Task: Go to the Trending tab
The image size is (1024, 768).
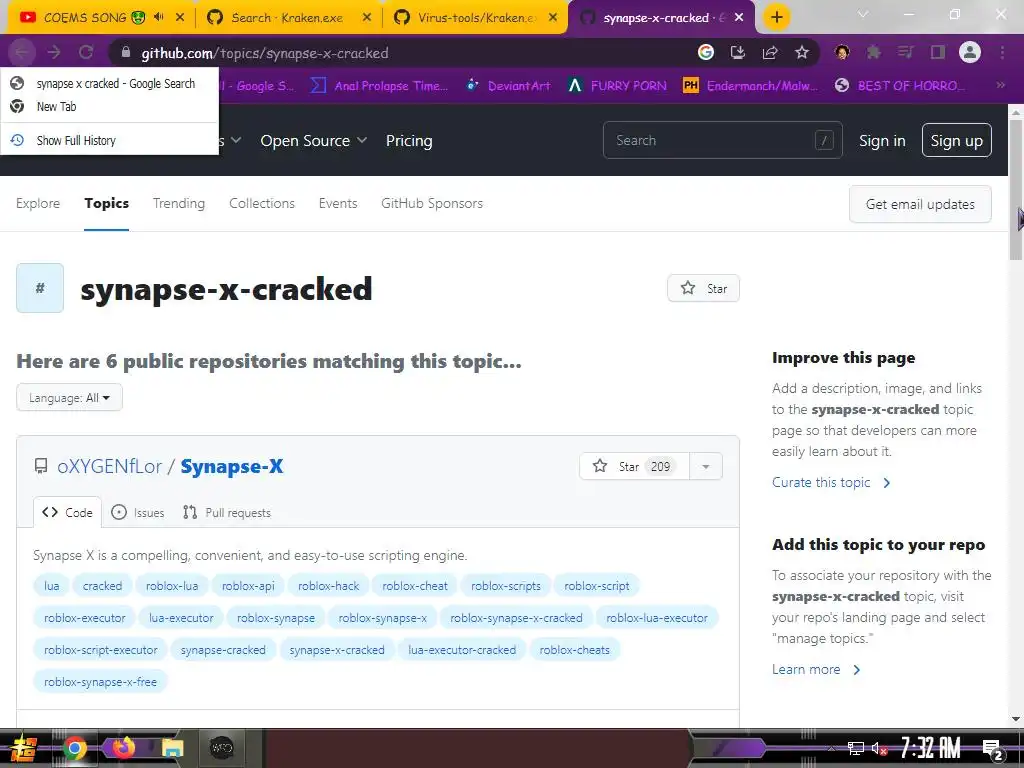Action: (x=179, y=203)
